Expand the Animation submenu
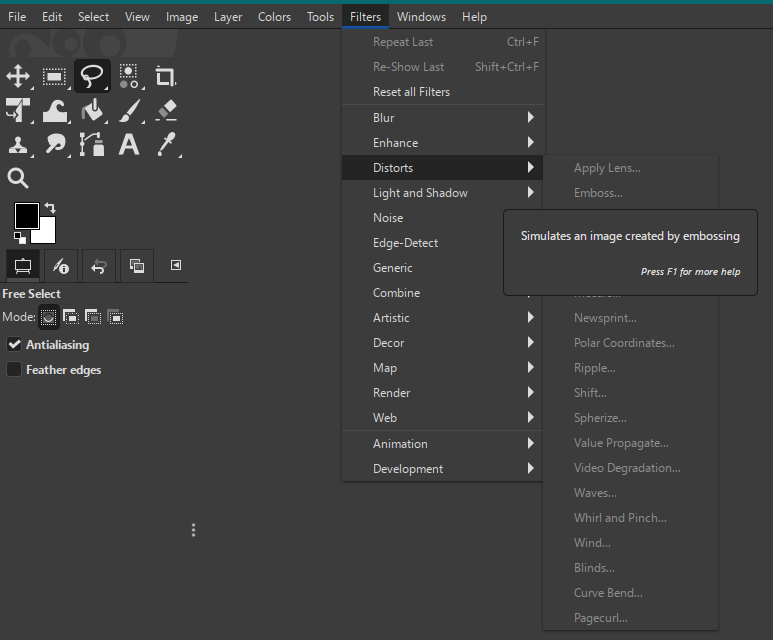This screenshot has width=773, height=640. [x=443, y=444]
